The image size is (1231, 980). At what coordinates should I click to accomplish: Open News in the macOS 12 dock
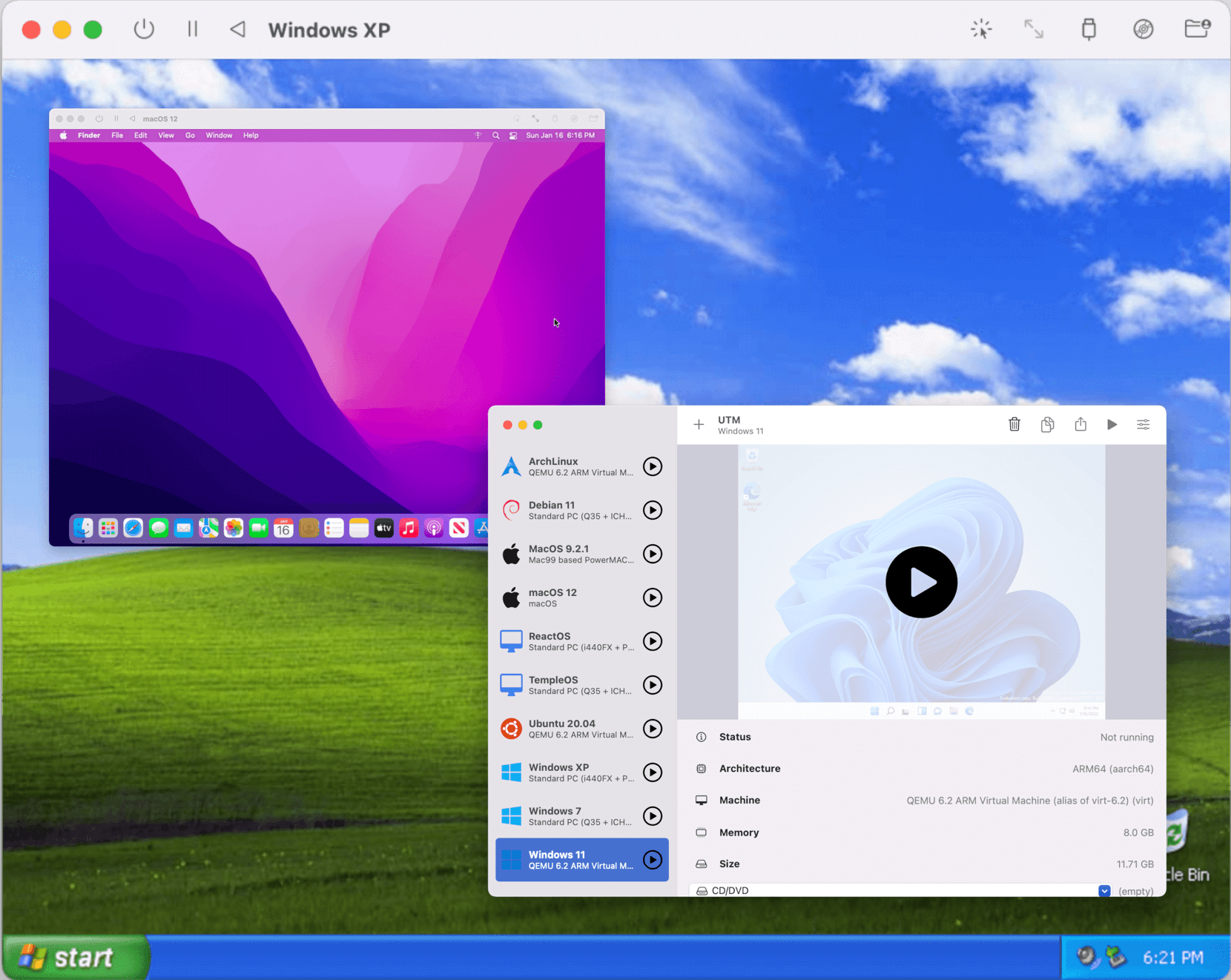[459, 528]
